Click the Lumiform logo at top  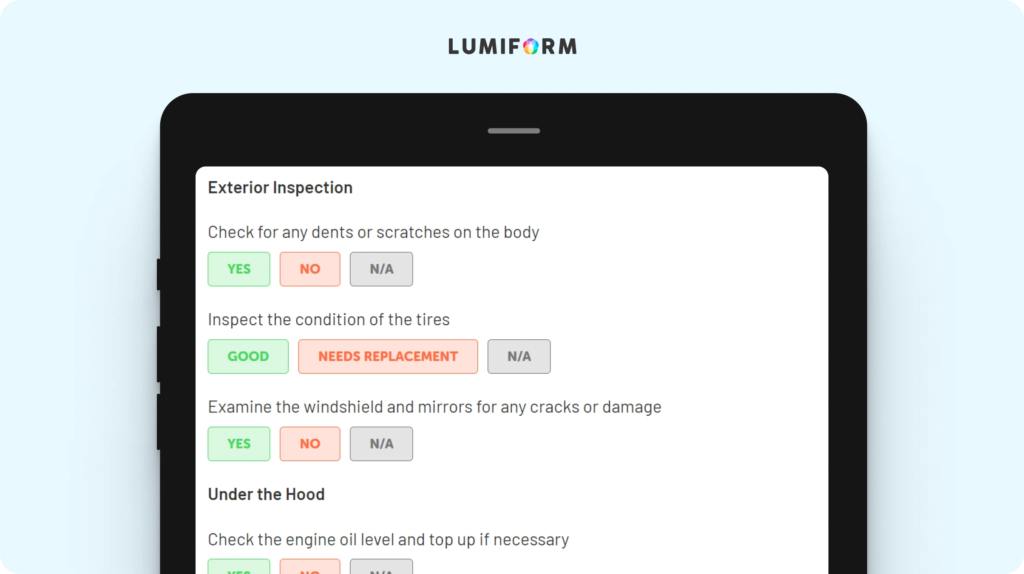(513, 46)
